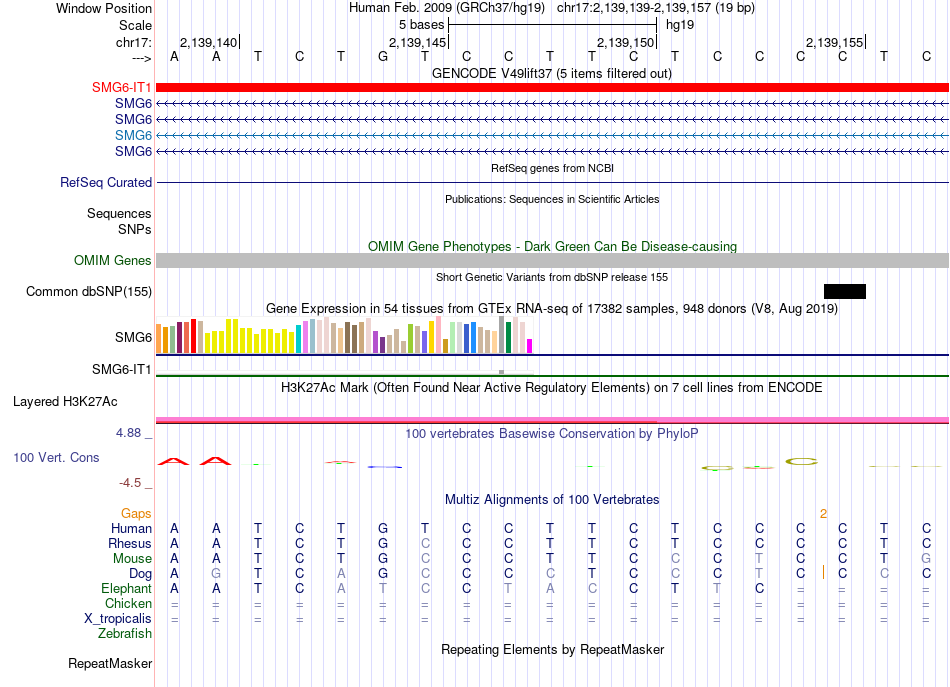Click the Layered H3K27Ac label
Viewport: 950px width, 687px height.
tap(65, 402)
